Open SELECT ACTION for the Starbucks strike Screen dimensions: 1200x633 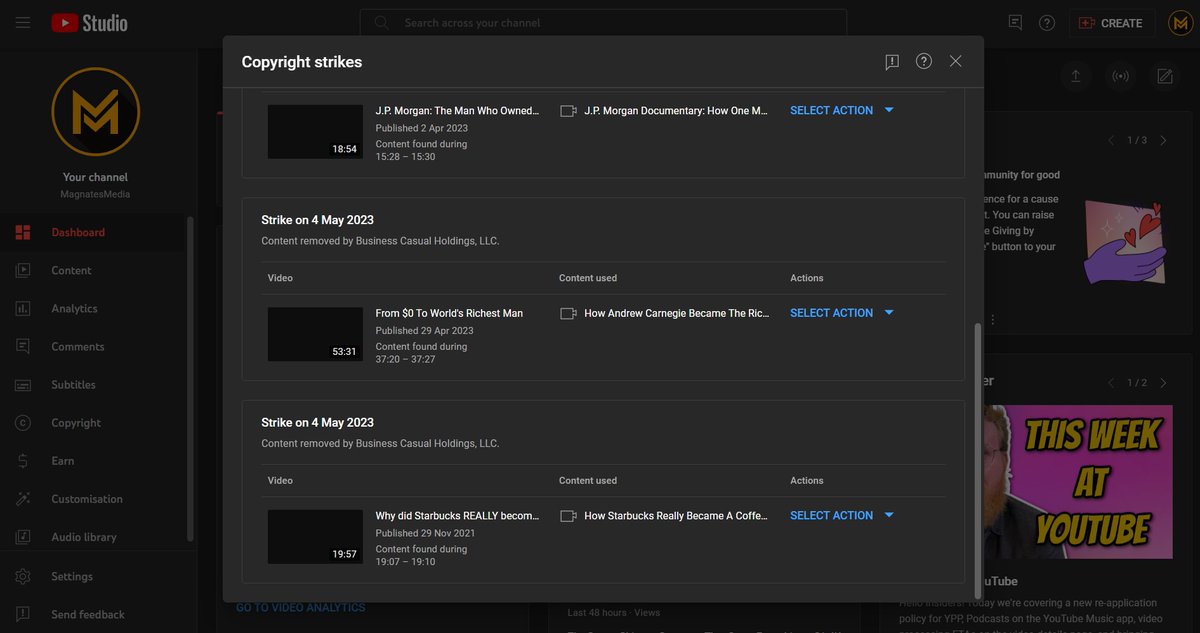830,514
